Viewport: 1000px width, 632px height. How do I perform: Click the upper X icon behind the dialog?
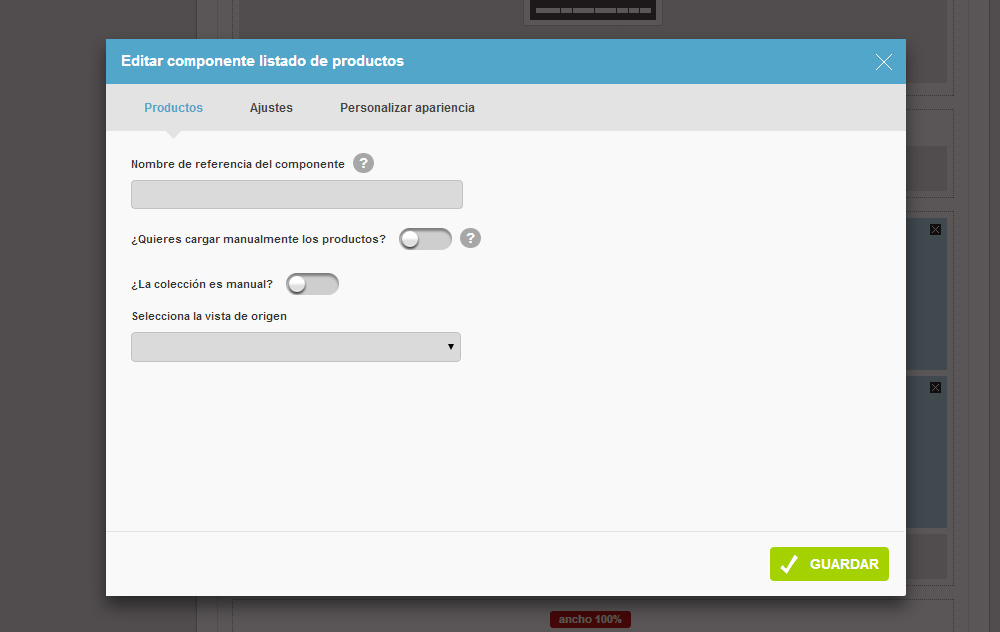click(935, 230)
